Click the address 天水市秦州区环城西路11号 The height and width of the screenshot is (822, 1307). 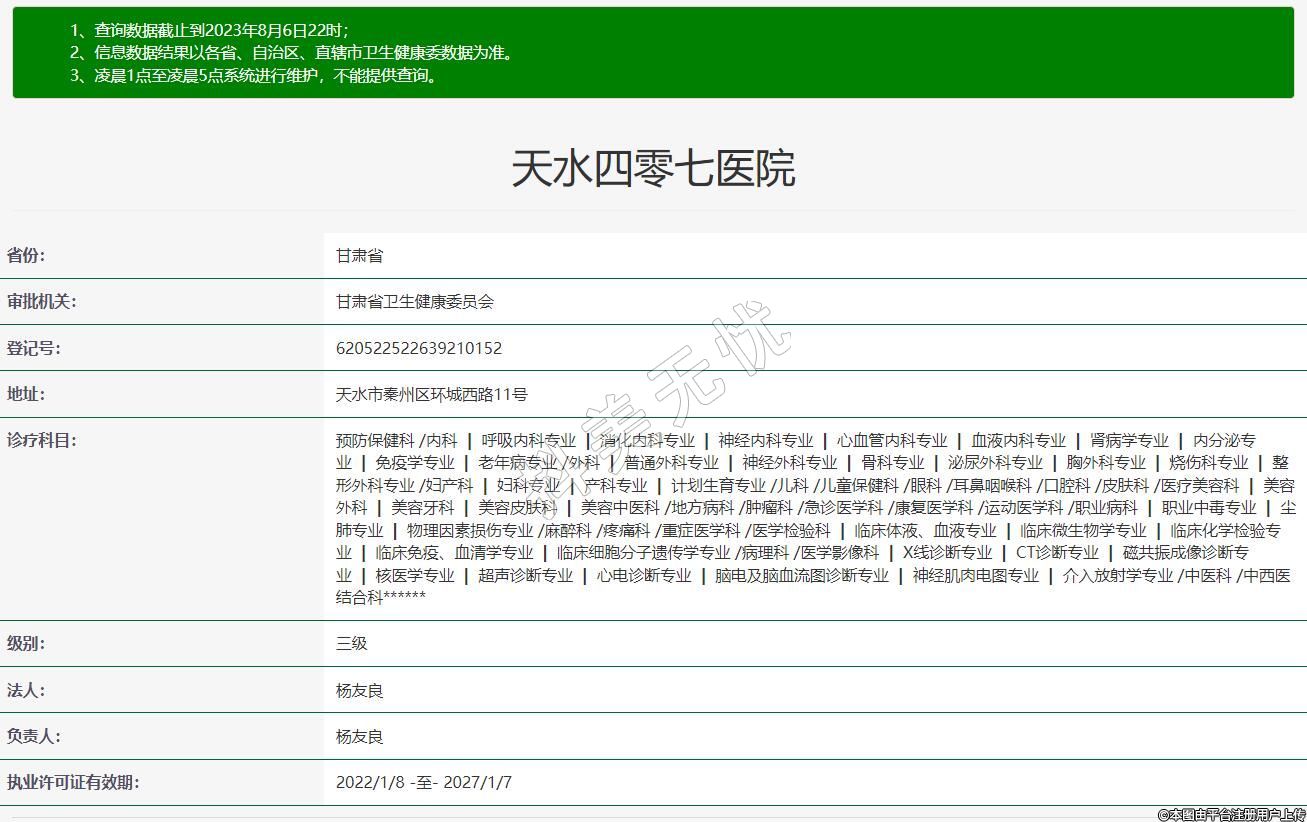point(431,395)
